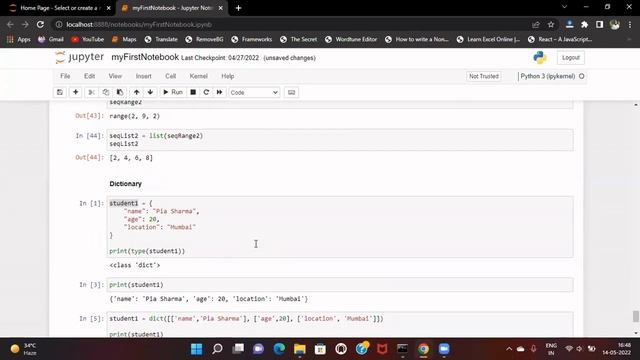Open the Apps bookmark
This screenshot has height=360, width=640.
[x=19, y=39]
